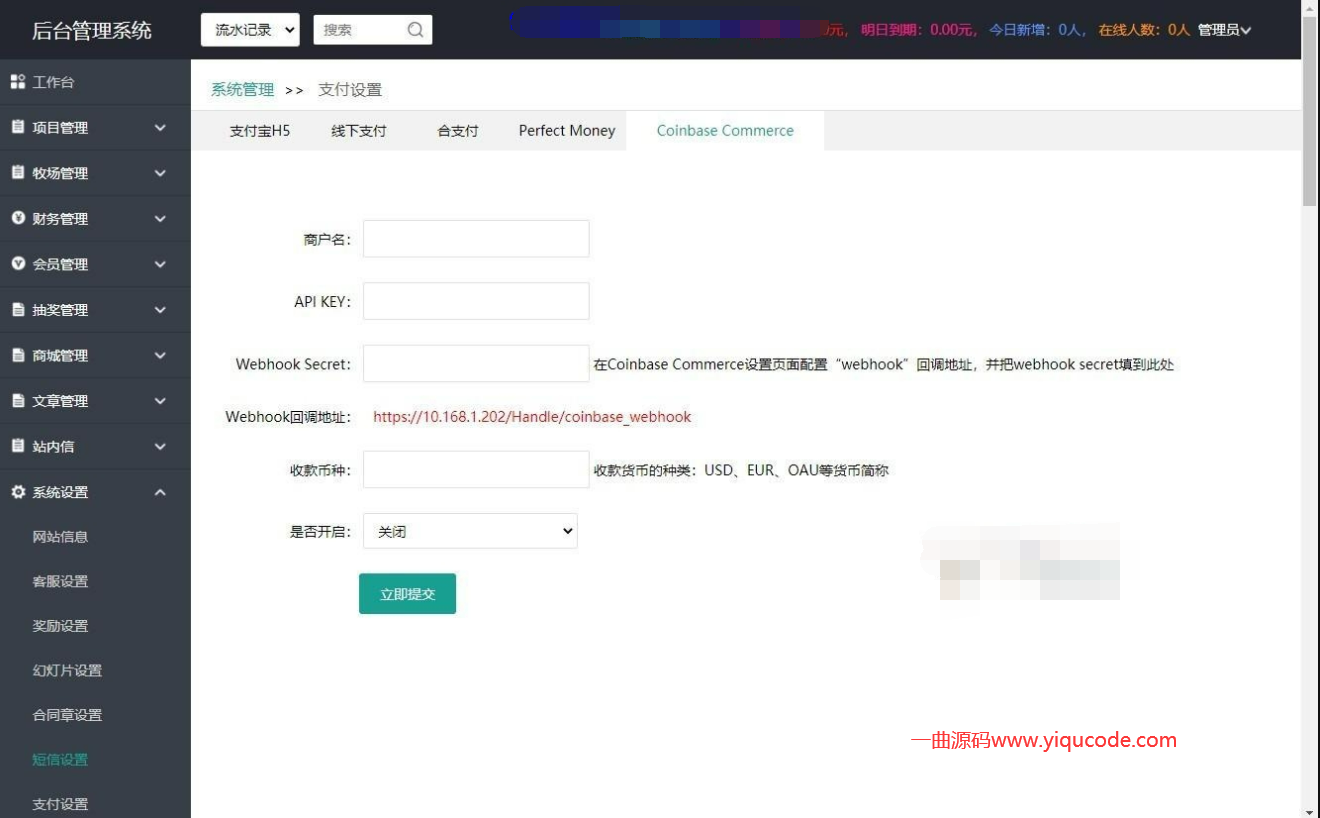Expand the 项目管理 menu chevron
Screen dimensions: 1320x818
tap(160, 128)
